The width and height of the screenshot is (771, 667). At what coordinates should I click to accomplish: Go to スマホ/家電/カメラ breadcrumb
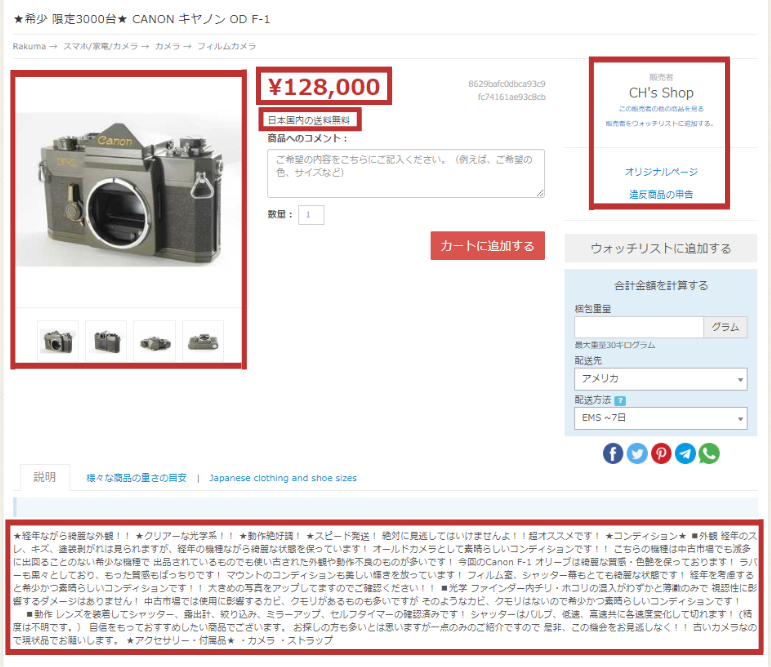100,46
